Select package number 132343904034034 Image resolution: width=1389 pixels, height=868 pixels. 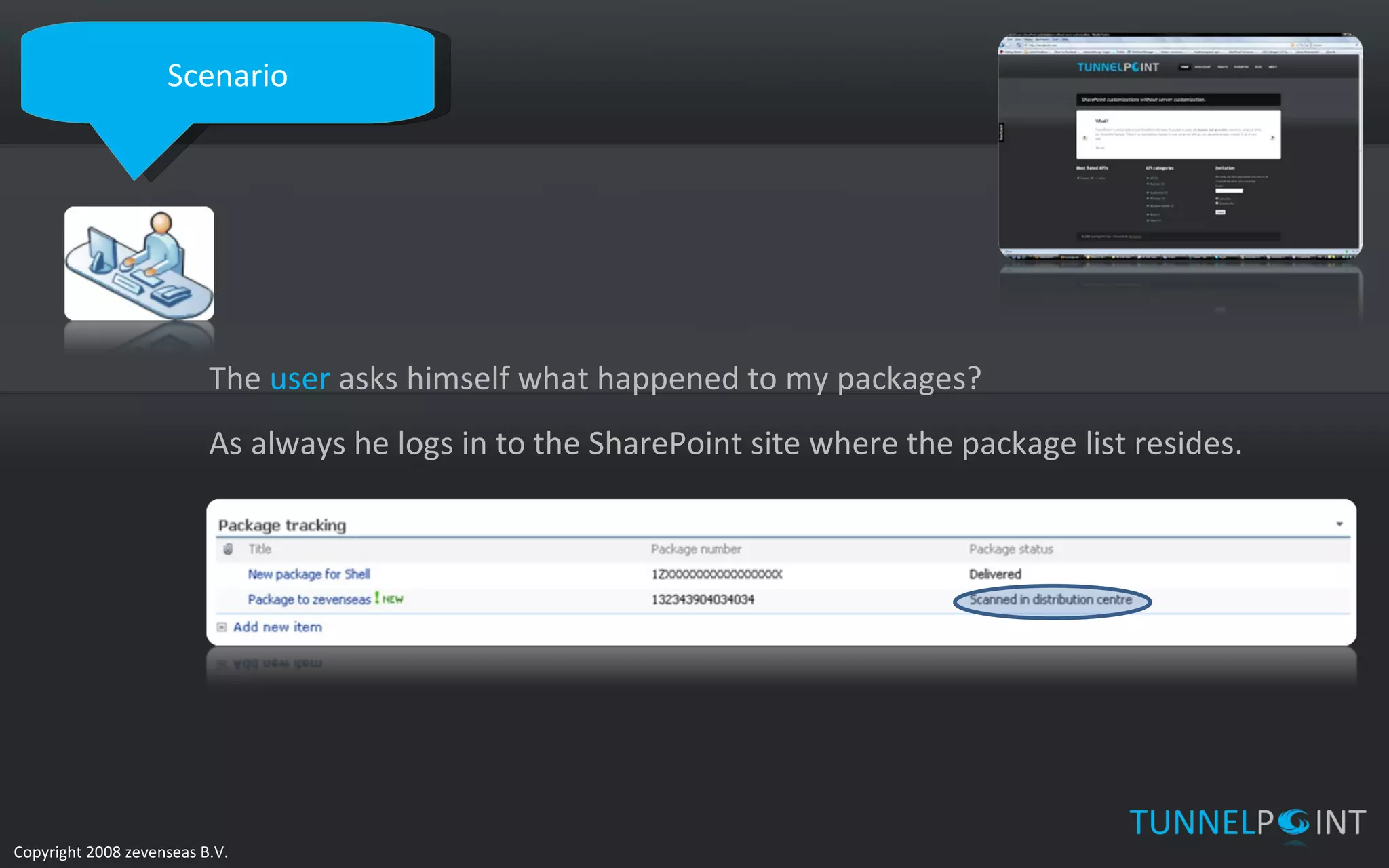pyautogui.click(x=703, y=599)
